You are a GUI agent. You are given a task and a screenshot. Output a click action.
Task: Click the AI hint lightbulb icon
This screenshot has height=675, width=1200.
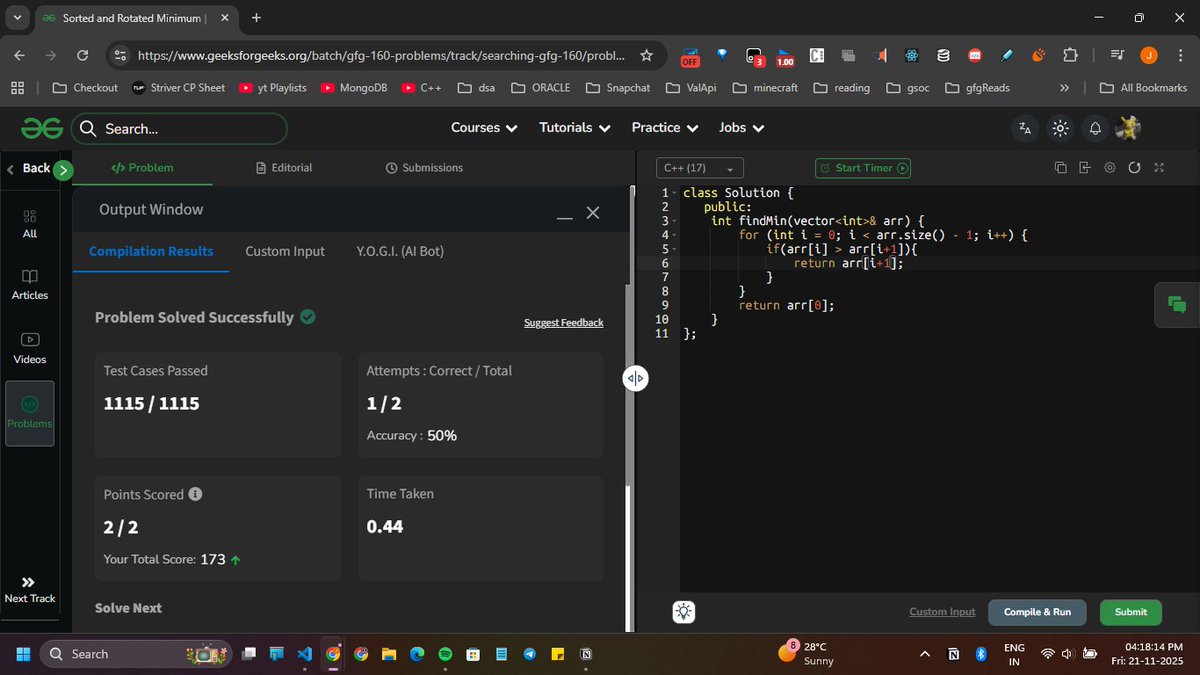point(684,611)
